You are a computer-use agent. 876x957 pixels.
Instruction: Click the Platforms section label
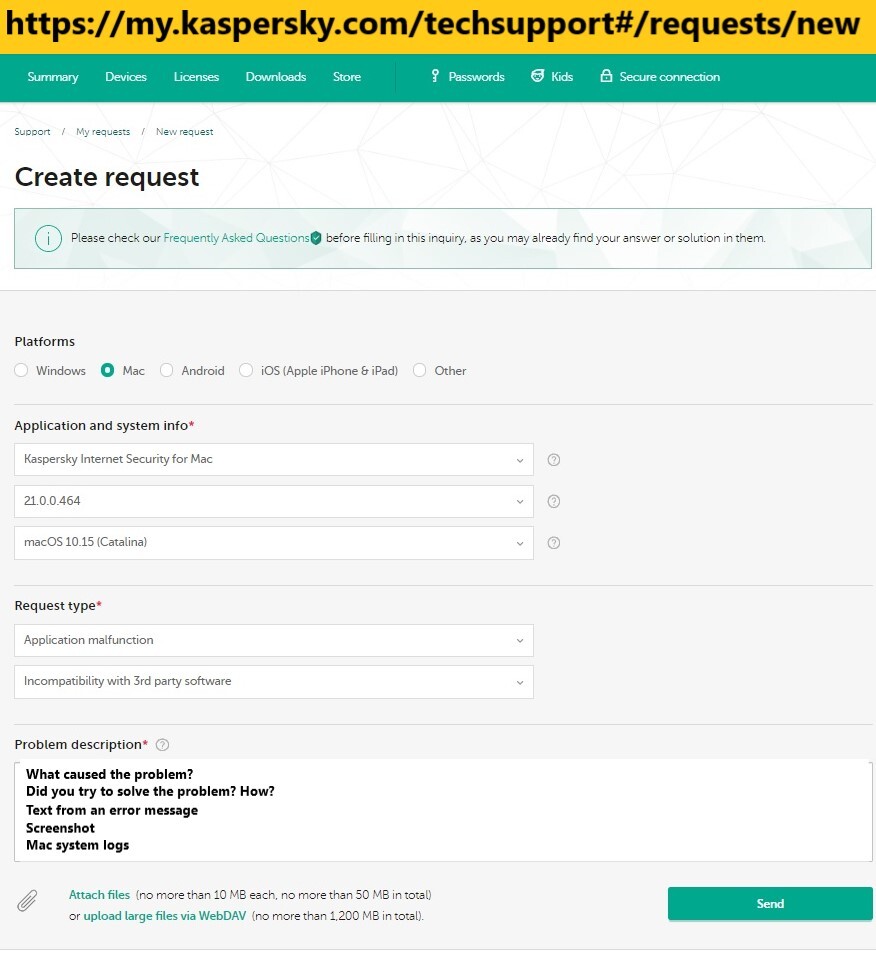click(x=45, y=342)
